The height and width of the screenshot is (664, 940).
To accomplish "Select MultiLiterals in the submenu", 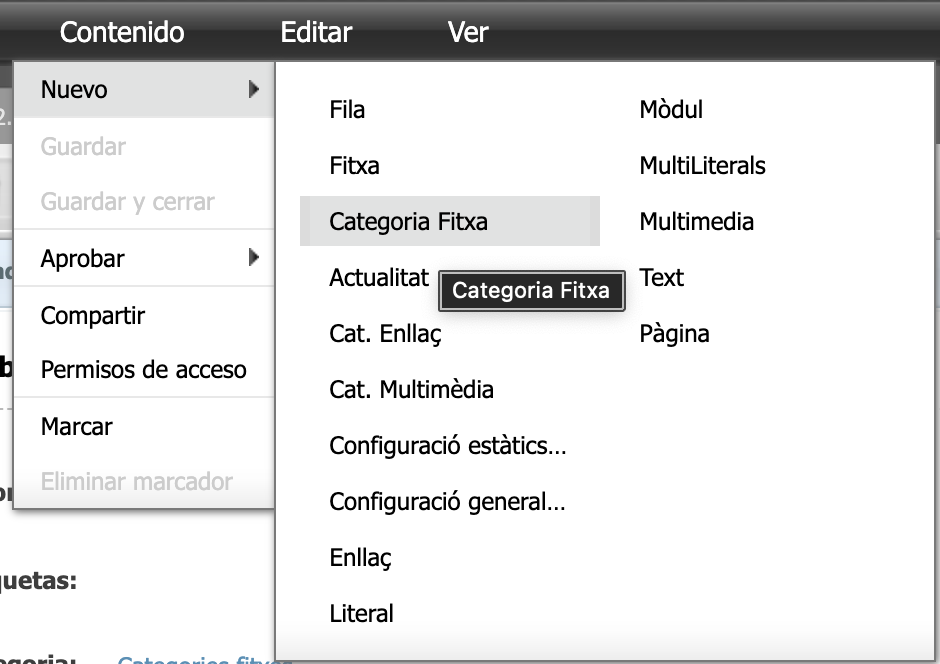I will (x=702, y=166).
